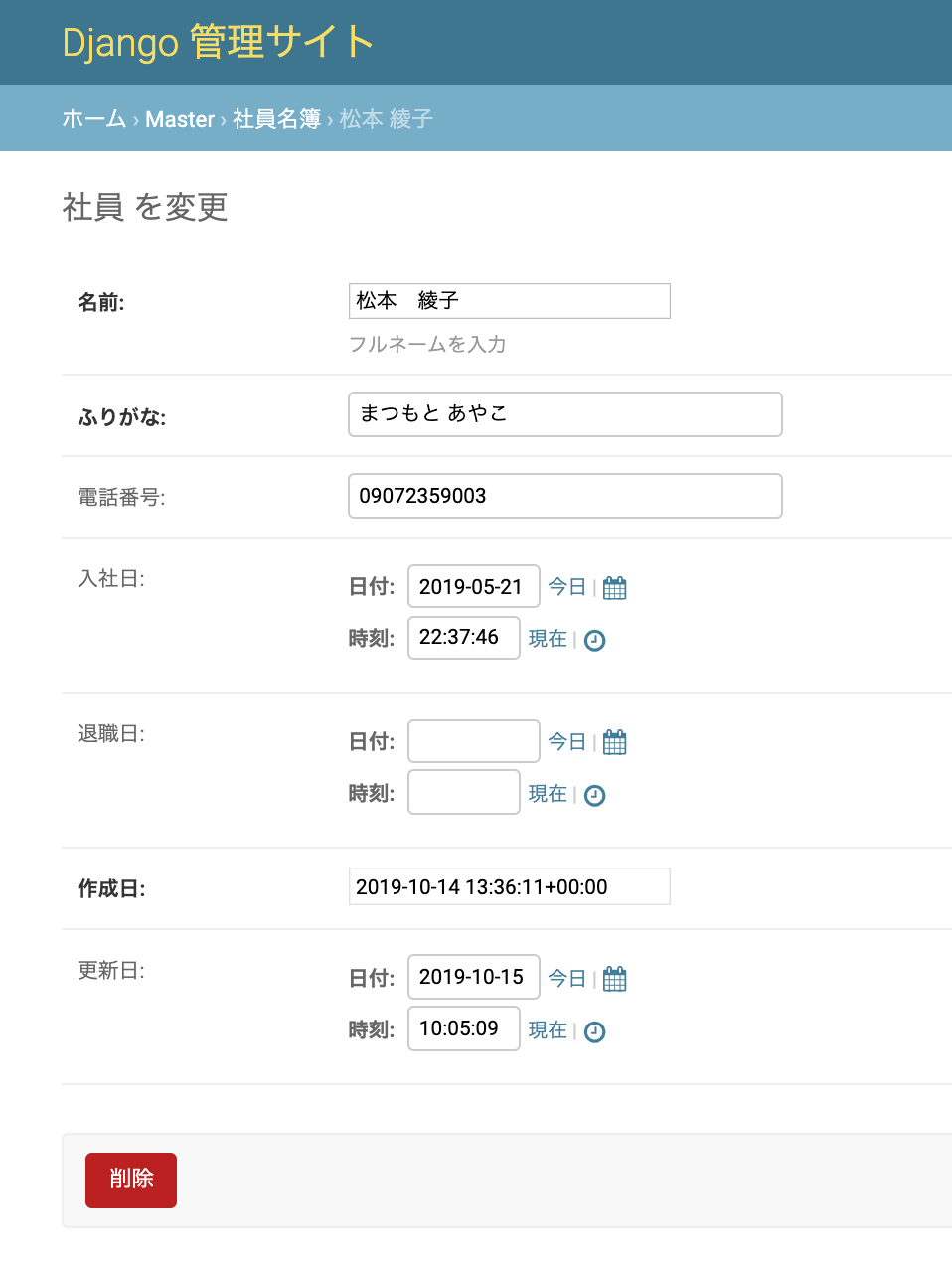This screenshot has height=1262, width=952.
Task: Open clock picker for 退職日 time
Action: (594, 795)
